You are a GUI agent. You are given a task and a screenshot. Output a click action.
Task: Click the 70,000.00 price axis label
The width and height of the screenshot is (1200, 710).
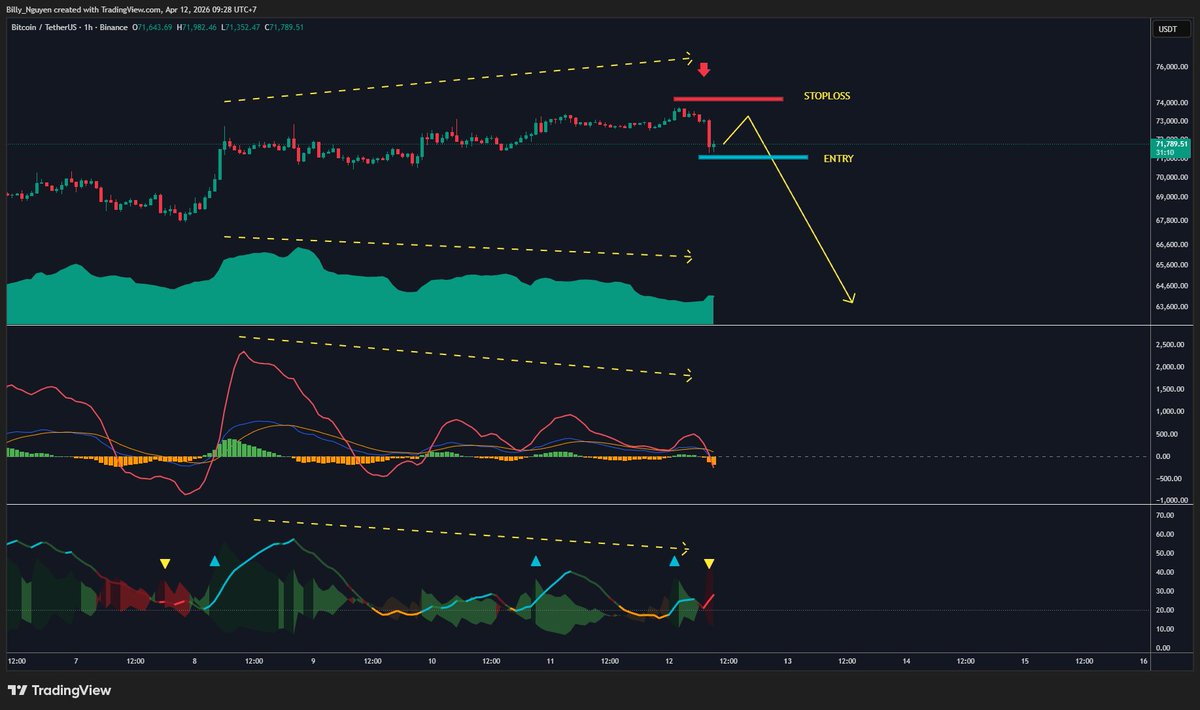click(1171, 177)
